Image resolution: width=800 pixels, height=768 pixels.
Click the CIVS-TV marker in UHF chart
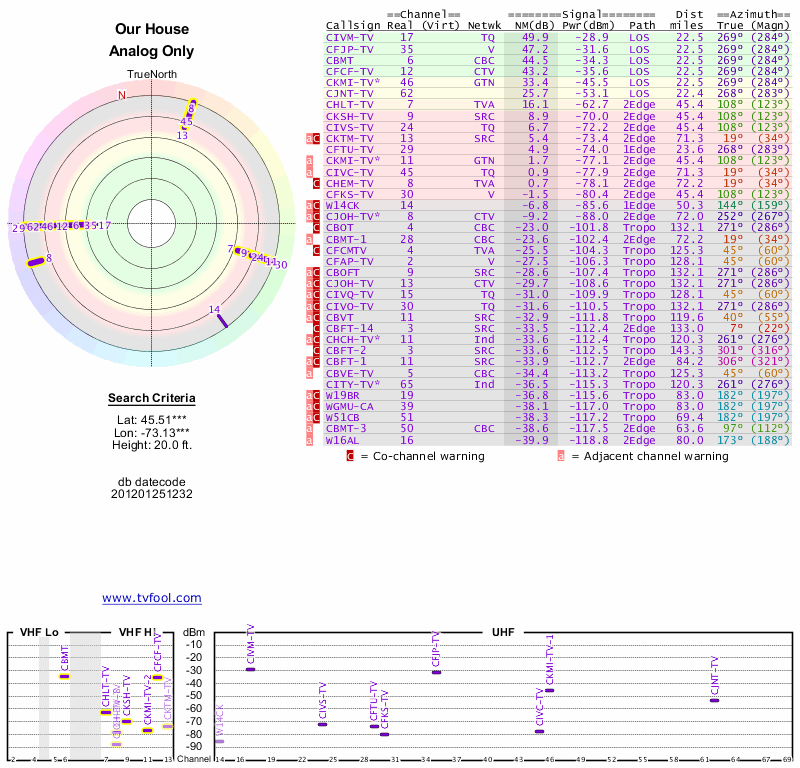click(x=322, y=725)
